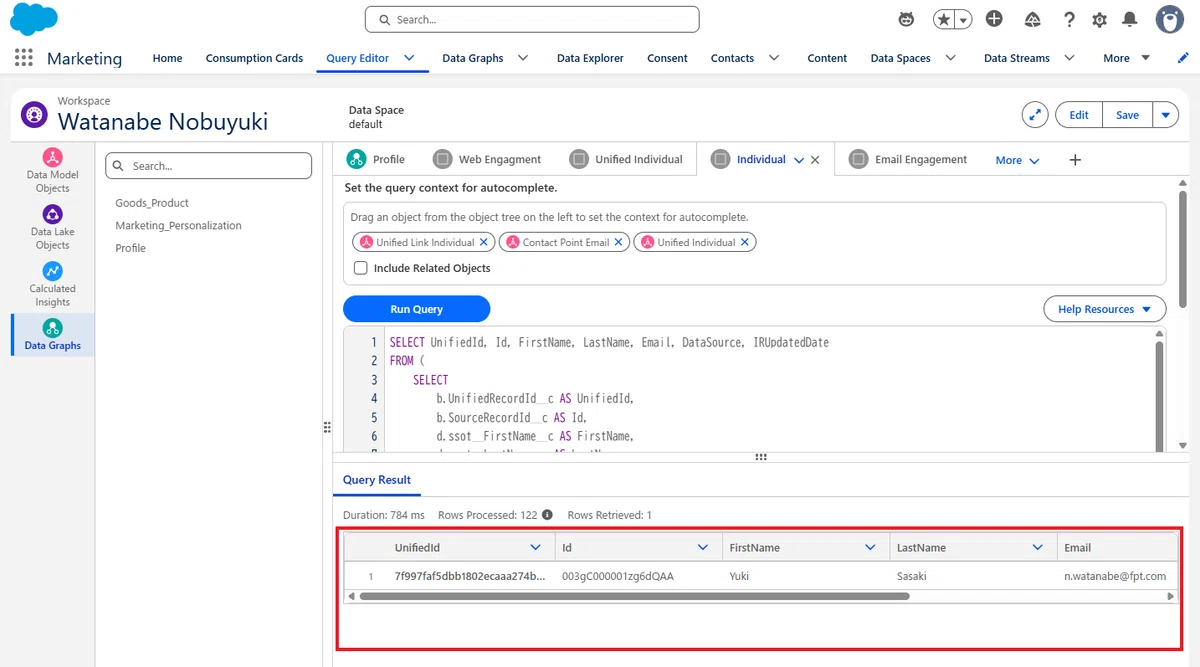Click the query results horizontal scrollbar
Screen dimensions: 1200x667
point(634,596)
